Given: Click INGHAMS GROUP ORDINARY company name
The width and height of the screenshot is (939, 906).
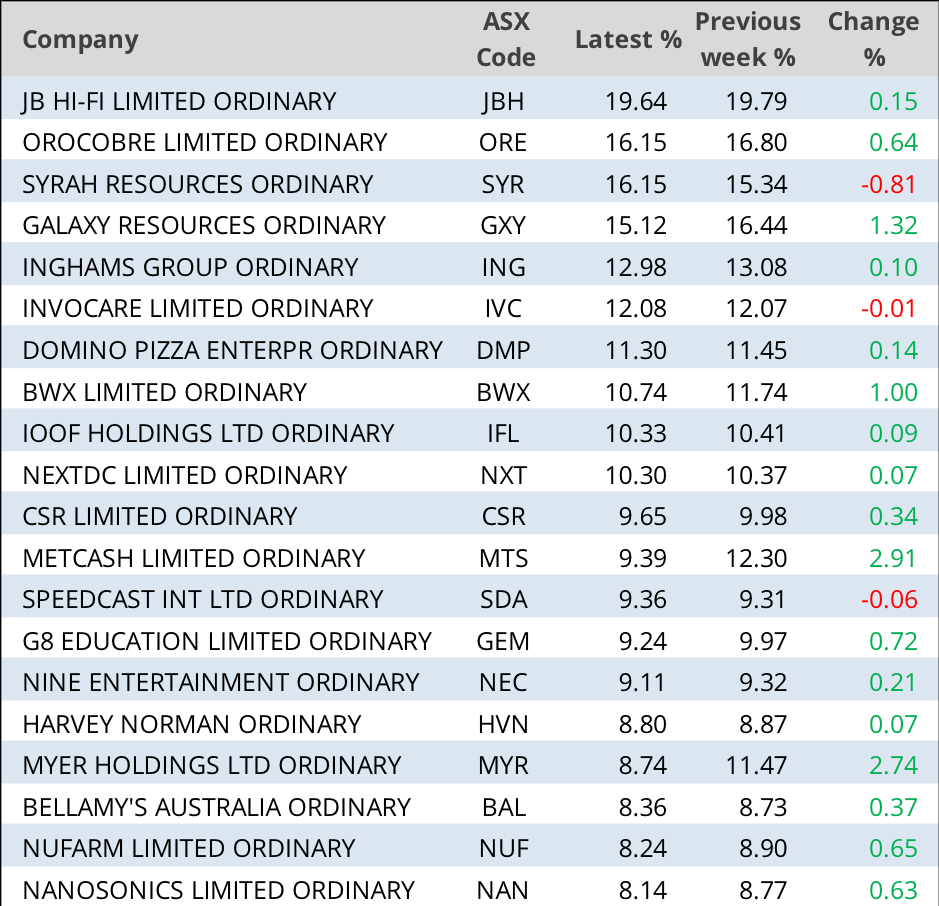Looking at the screenshot, I should coord(190,267).
